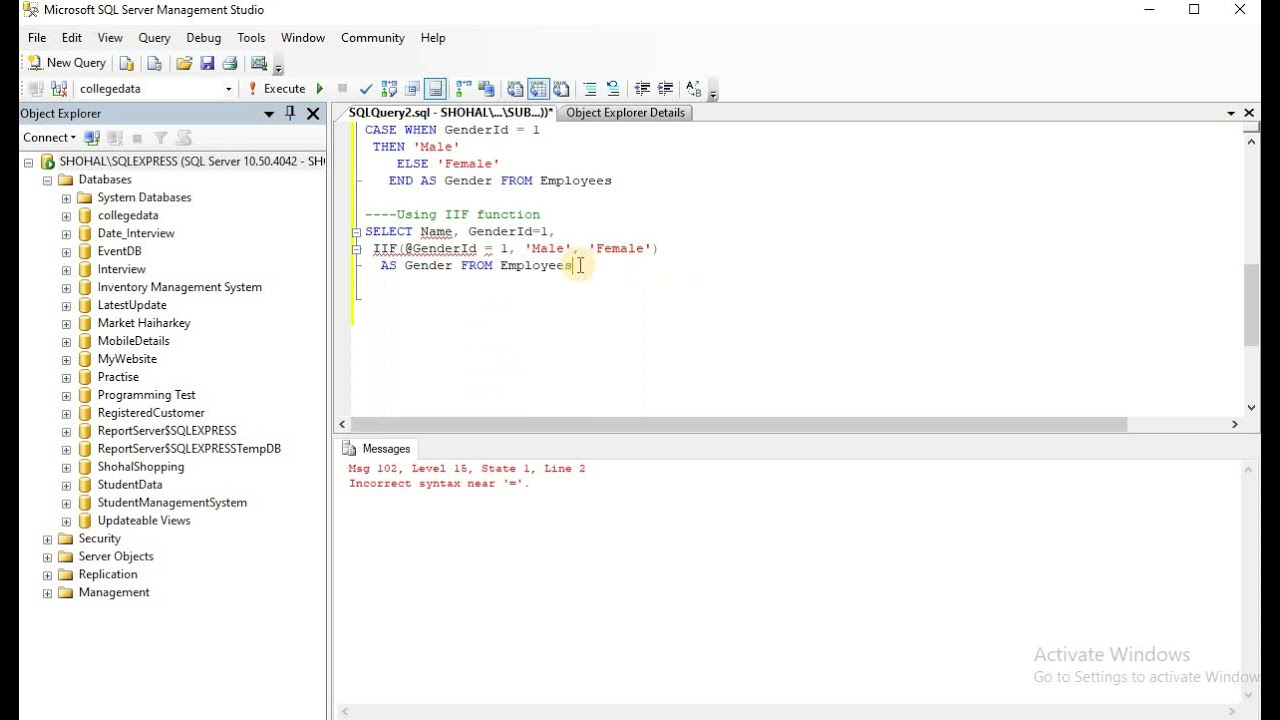Screen dimensions: 1280x720
Task: Collapse the Databases folder
Action: 47,180
